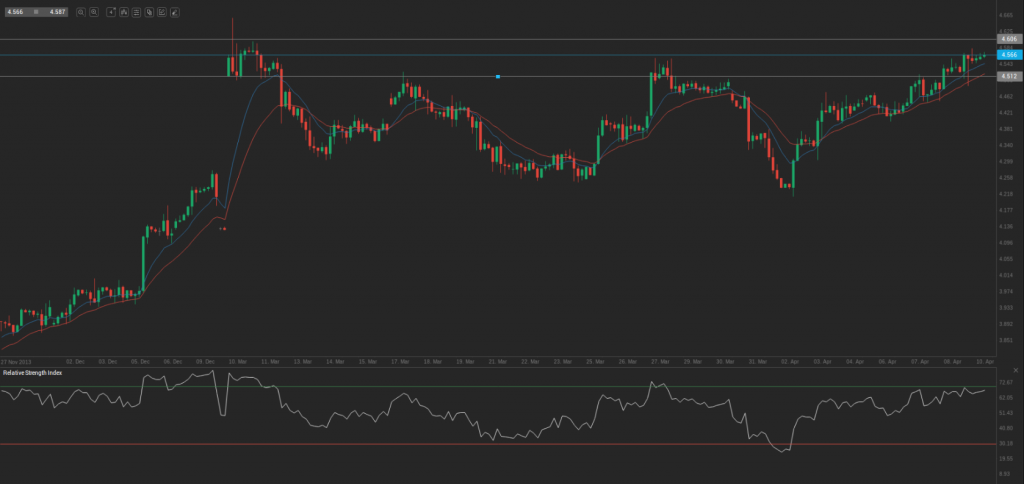The width and height of the screenshot is (1024, 484).
Task: Click the scroll-to-latest chart toolbar icon
Action: [111, 12]
